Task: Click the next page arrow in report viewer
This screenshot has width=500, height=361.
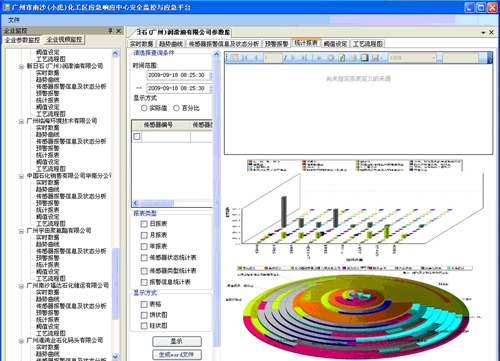Action: click(x=293, y=58)
